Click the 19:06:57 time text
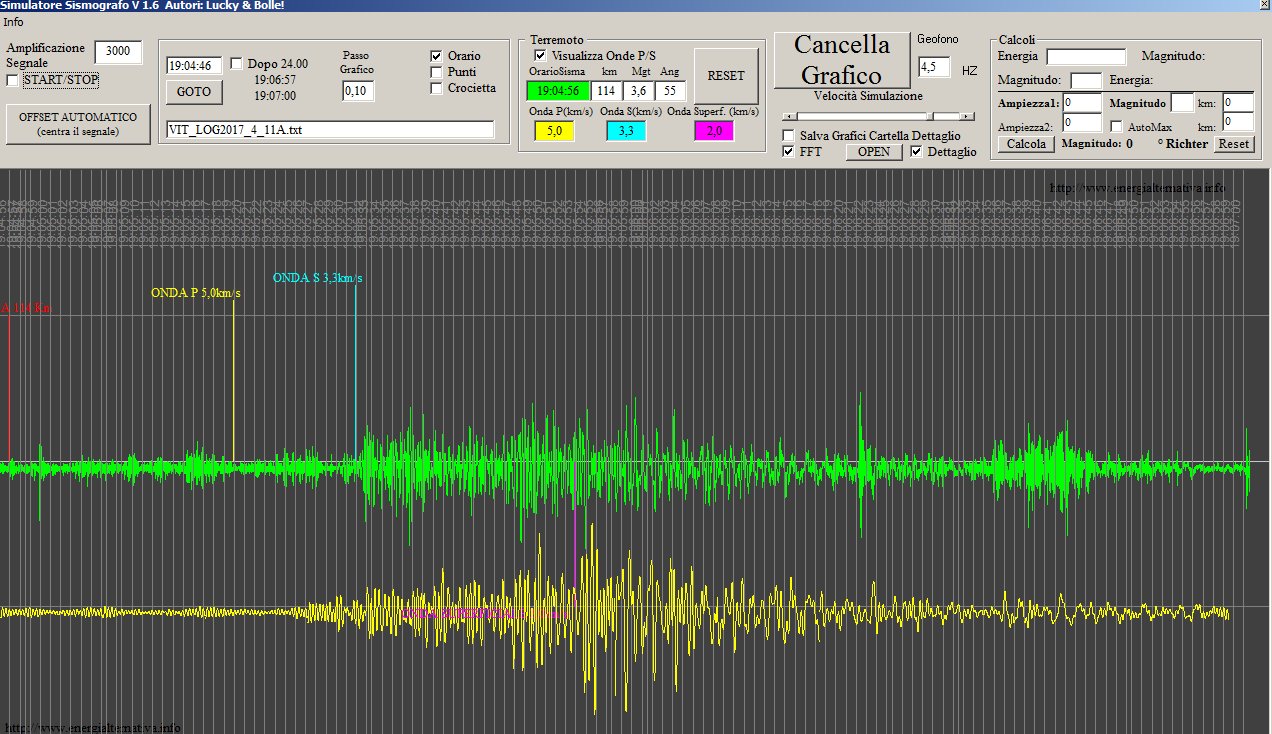This screenshot has height=734, width=1272. point(274,80)
